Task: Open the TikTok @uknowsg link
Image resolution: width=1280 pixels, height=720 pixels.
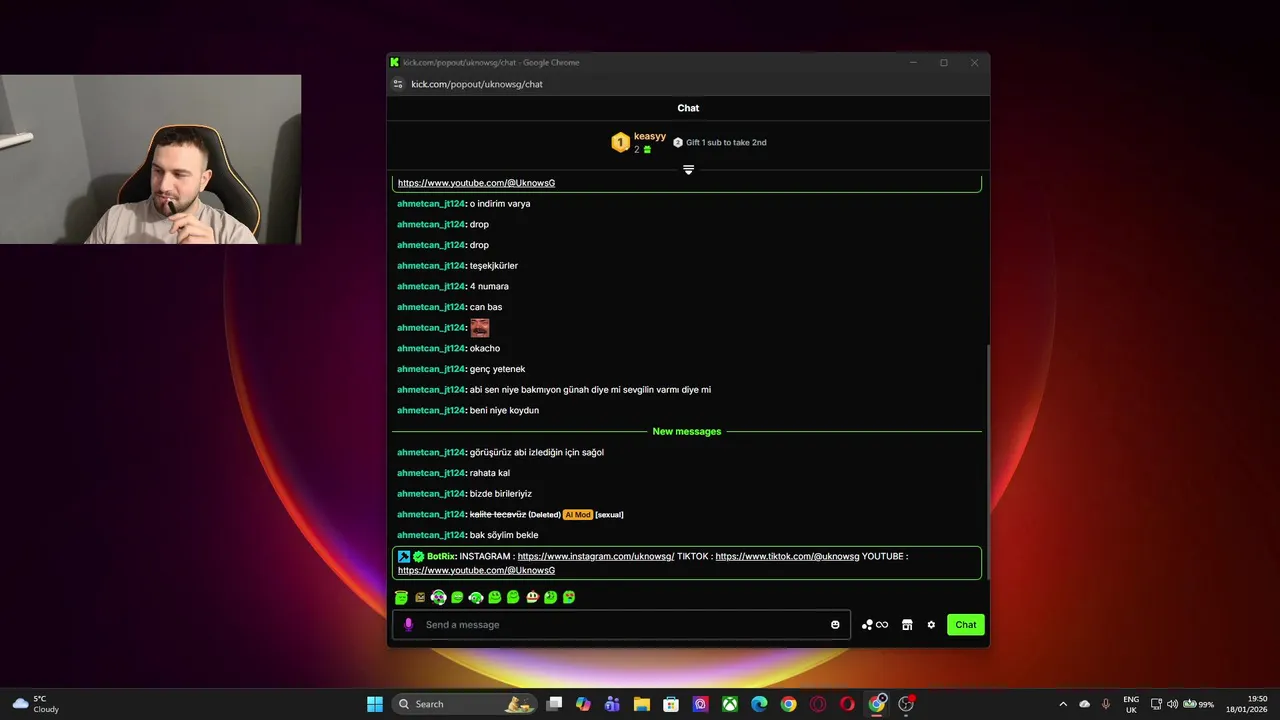Action: point(787,556)
